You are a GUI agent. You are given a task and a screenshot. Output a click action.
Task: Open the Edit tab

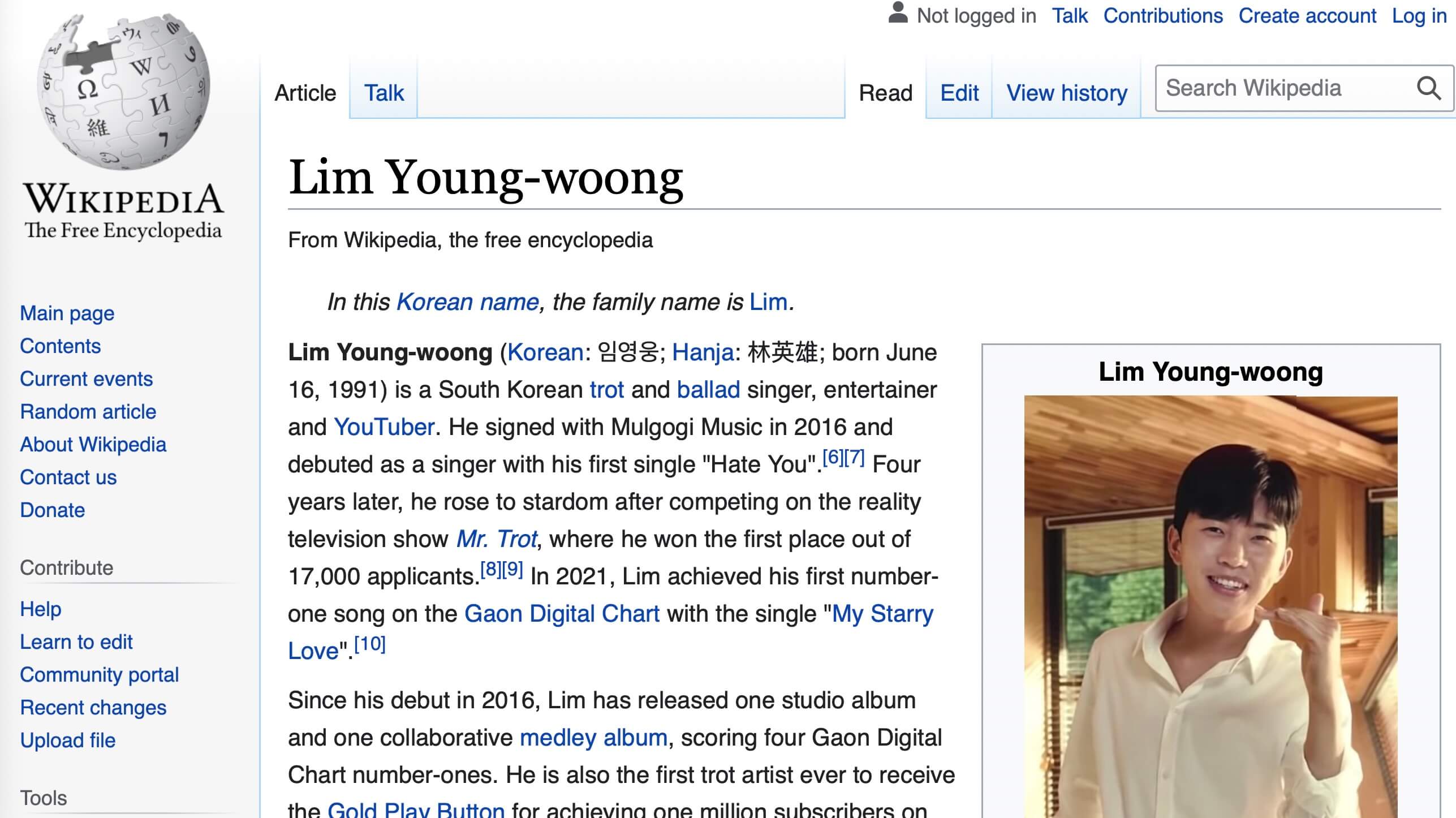(959, 93)
